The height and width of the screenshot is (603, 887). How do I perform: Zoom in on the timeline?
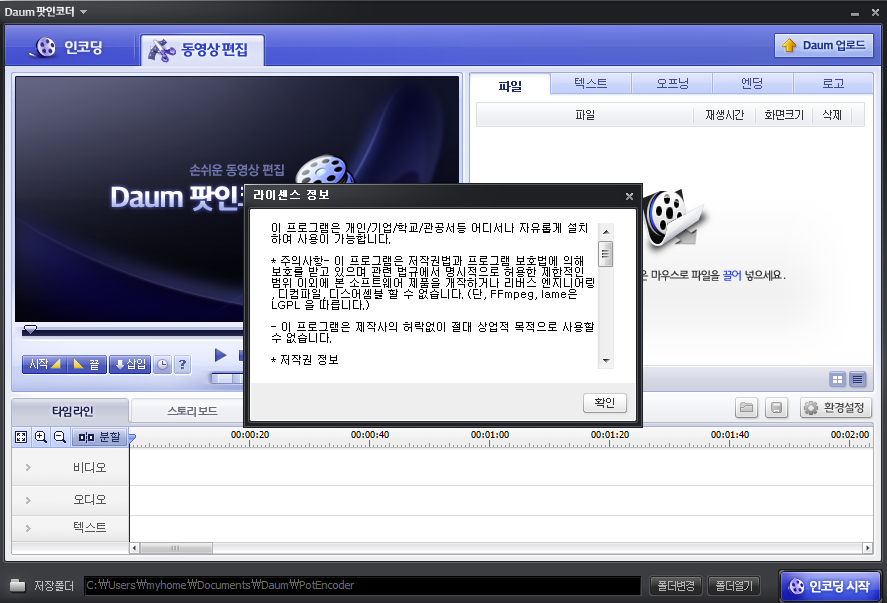tap(41, 437)
